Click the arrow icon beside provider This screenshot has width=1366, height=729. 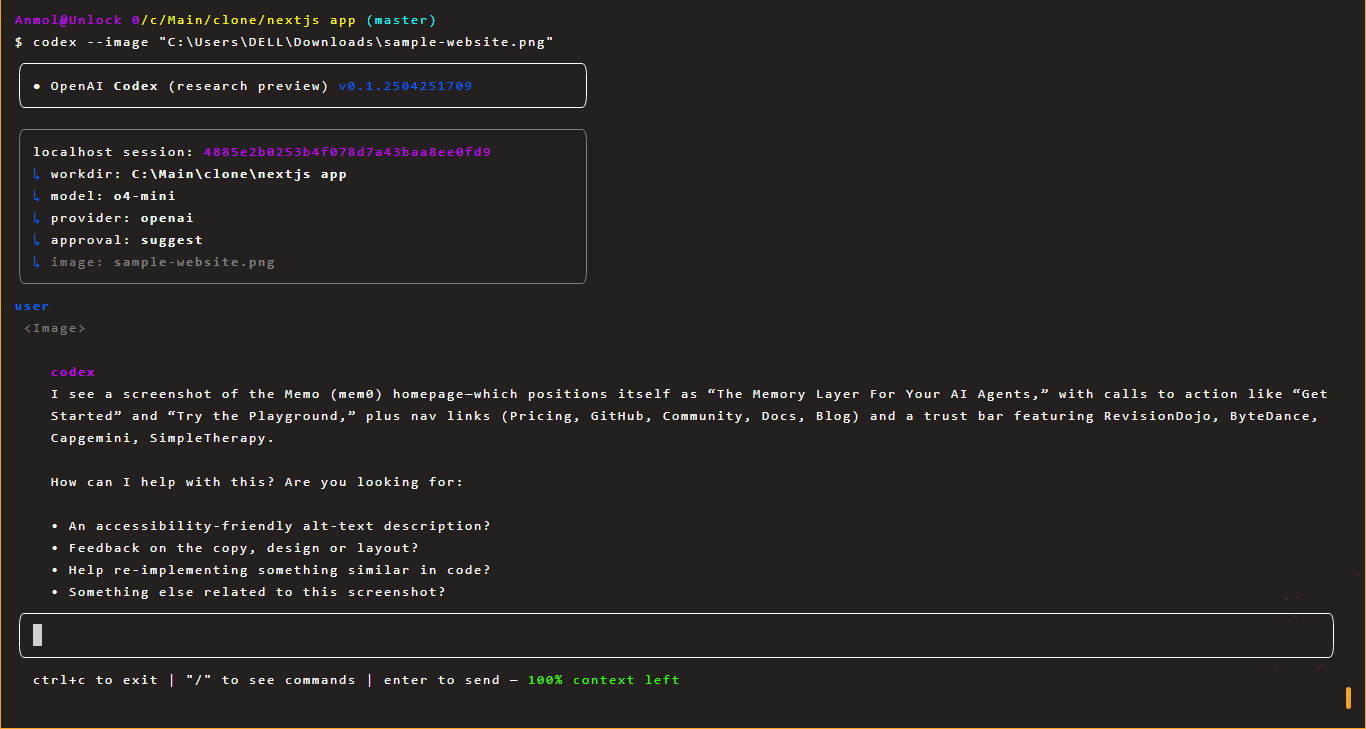37,218
